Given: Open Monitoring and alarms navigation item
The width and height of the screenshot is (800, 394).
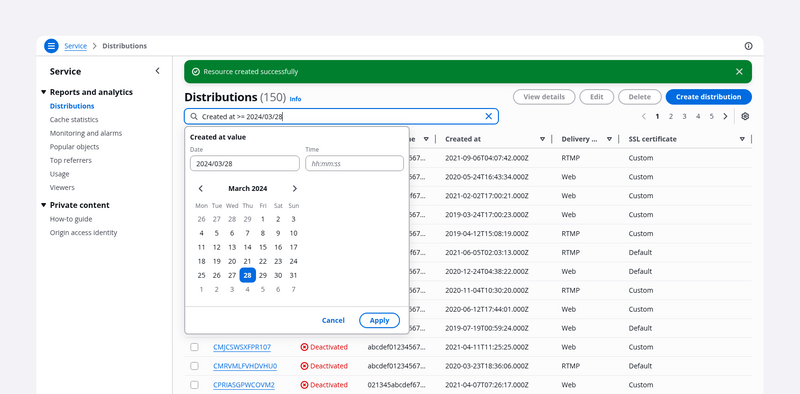Looking at the screenshot, I should point(86,133).
